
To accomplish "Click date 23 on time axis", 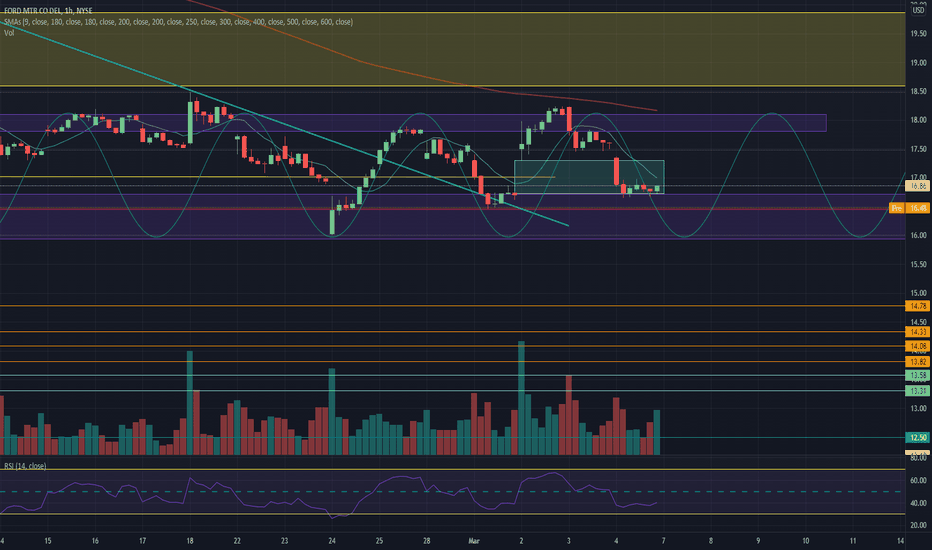I will click(x=285, y=541).
